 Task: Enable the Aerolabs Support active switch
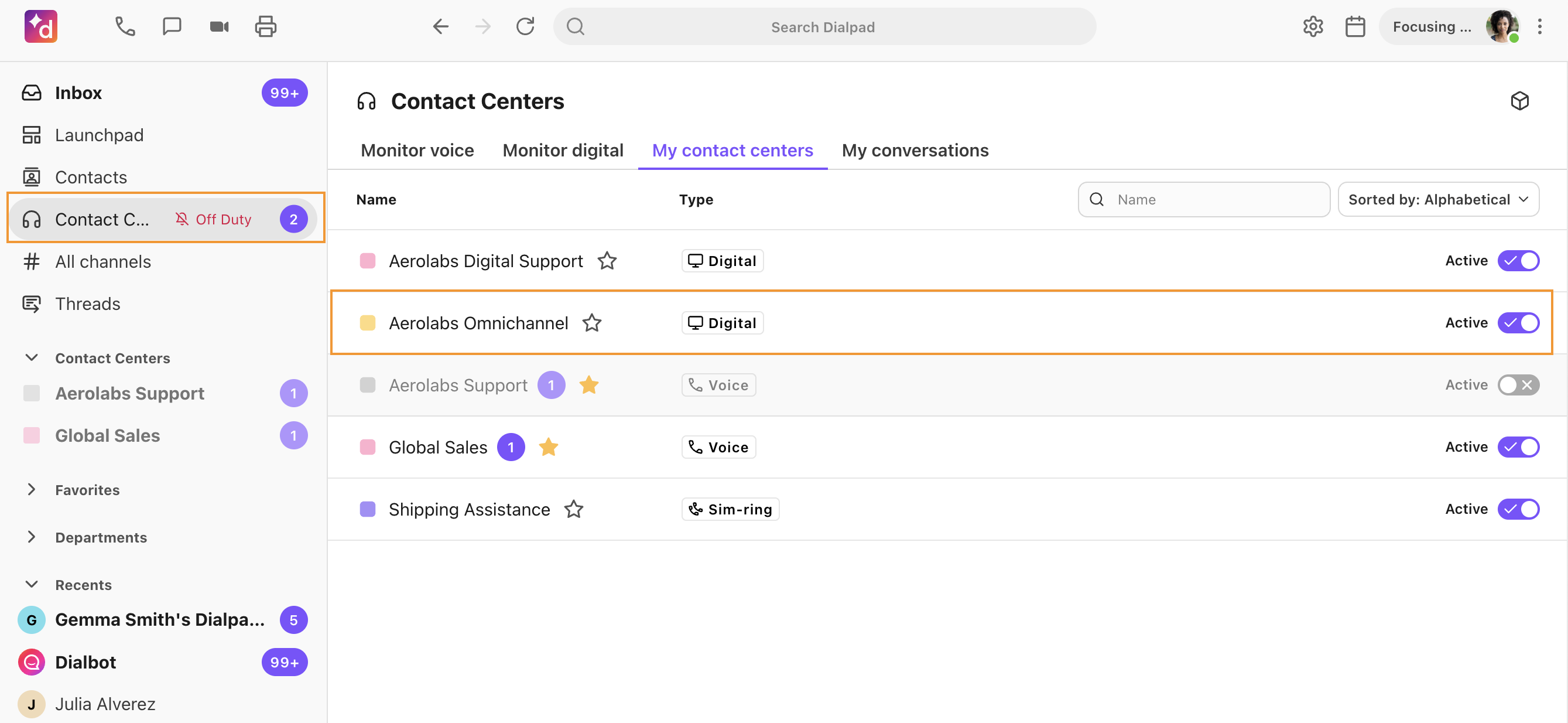[1518, 385]
